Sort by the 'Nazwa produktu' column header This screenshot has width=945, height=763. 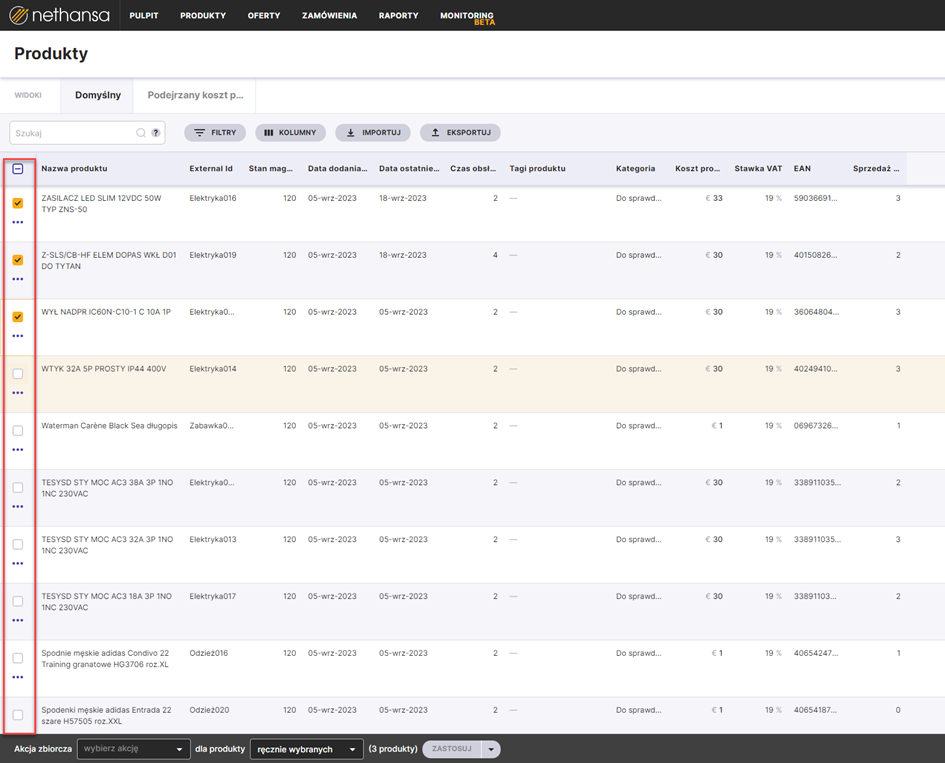74,169
